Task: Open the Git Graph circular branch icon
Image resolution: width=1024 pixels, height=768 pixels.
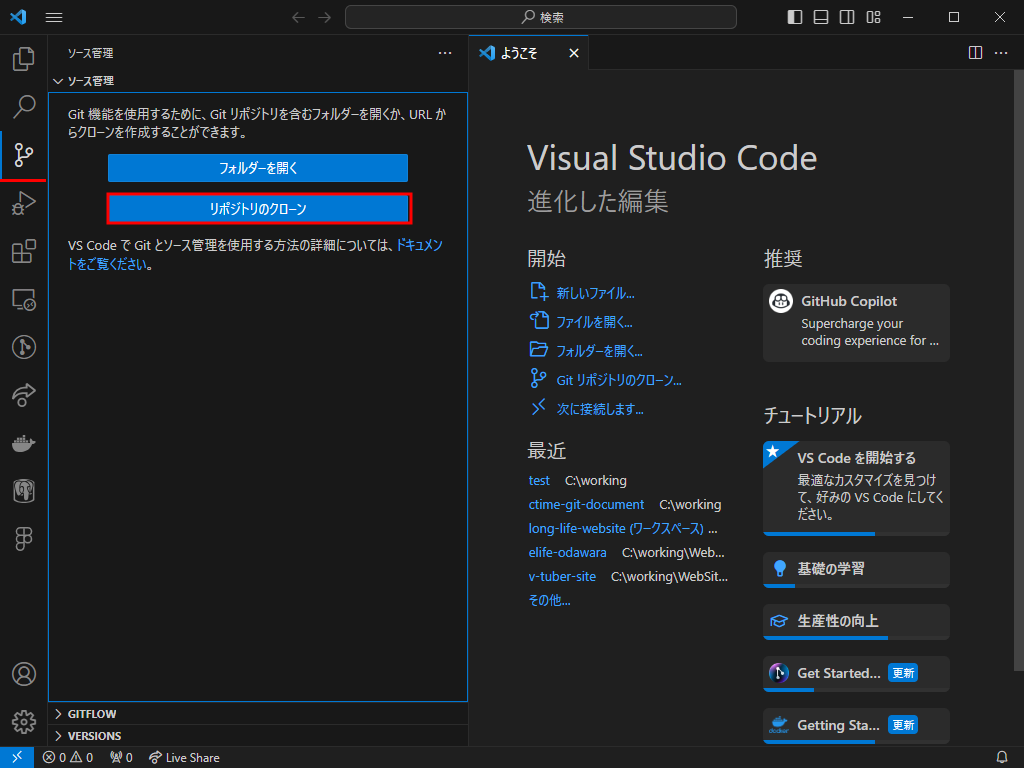Action: (24, 347)
